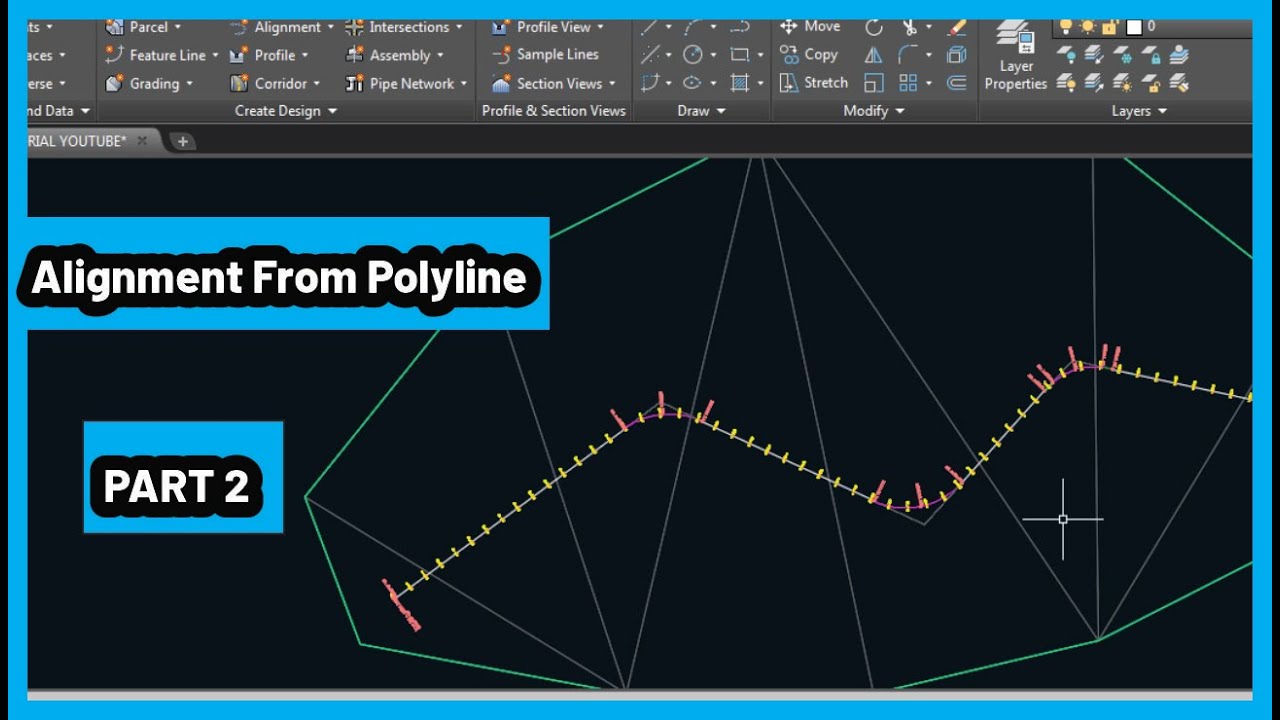
Task: Select the Line tool in Draw panel
Action: (x=651, y=27)
